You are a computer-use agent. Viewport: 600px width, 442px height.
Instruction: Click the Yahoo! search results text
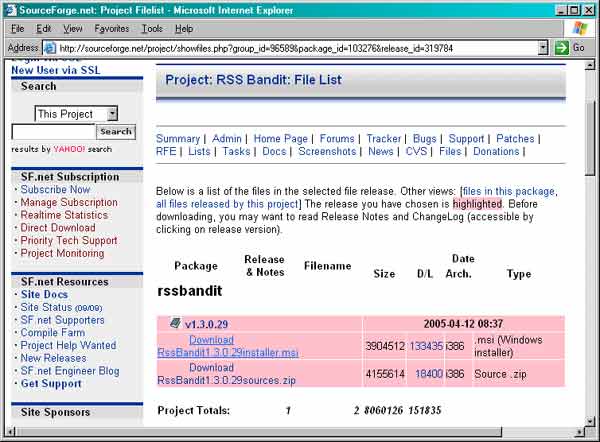point(62,149)
